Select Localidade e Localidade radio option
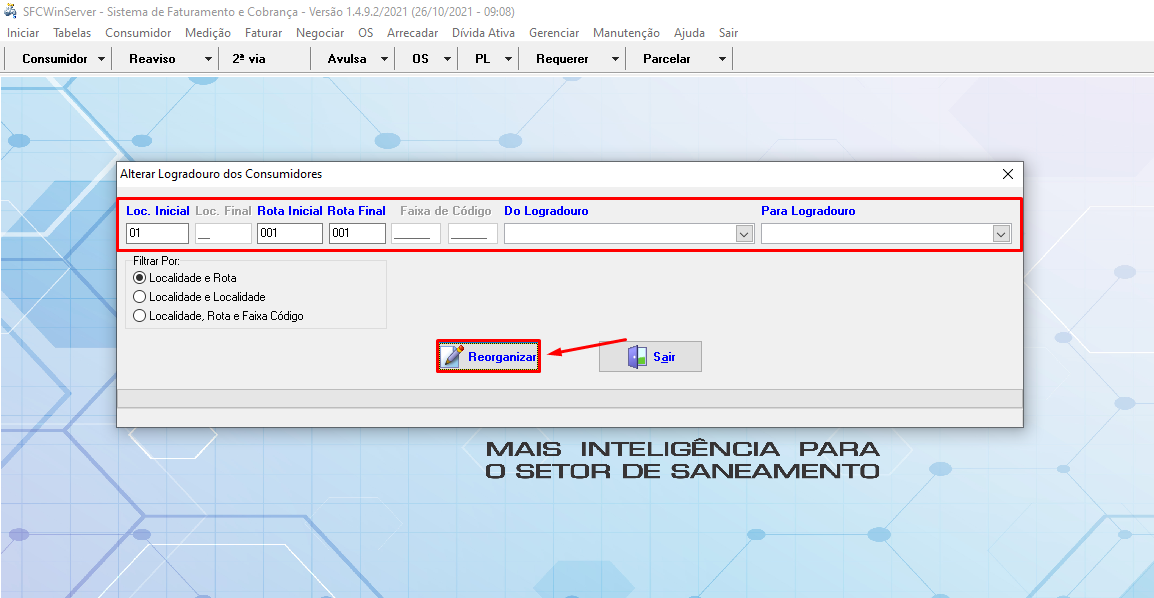The width and height of the screenshot is (1154, 598). (140, 297)
